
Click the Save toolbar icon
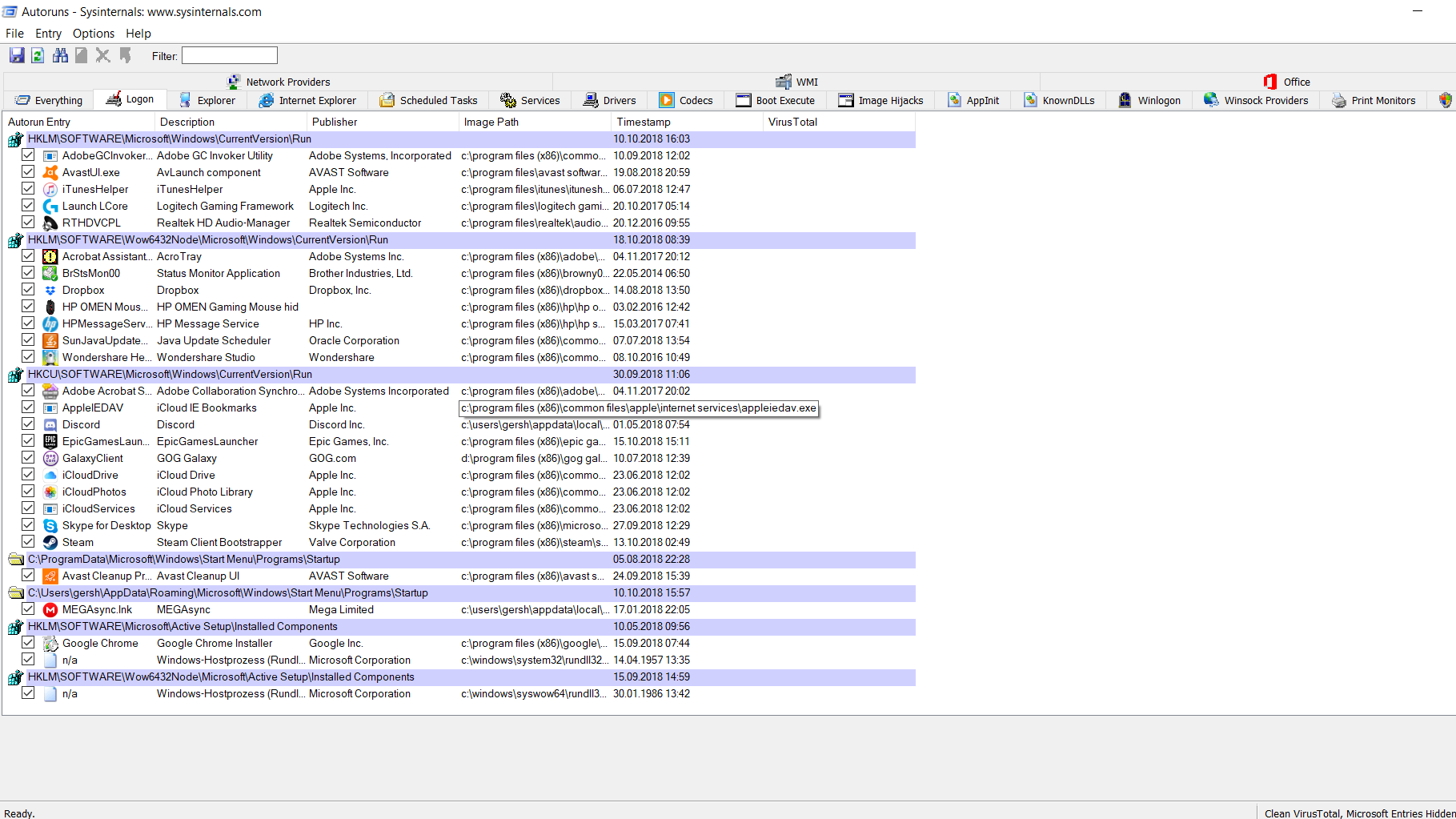click(17, 55)
